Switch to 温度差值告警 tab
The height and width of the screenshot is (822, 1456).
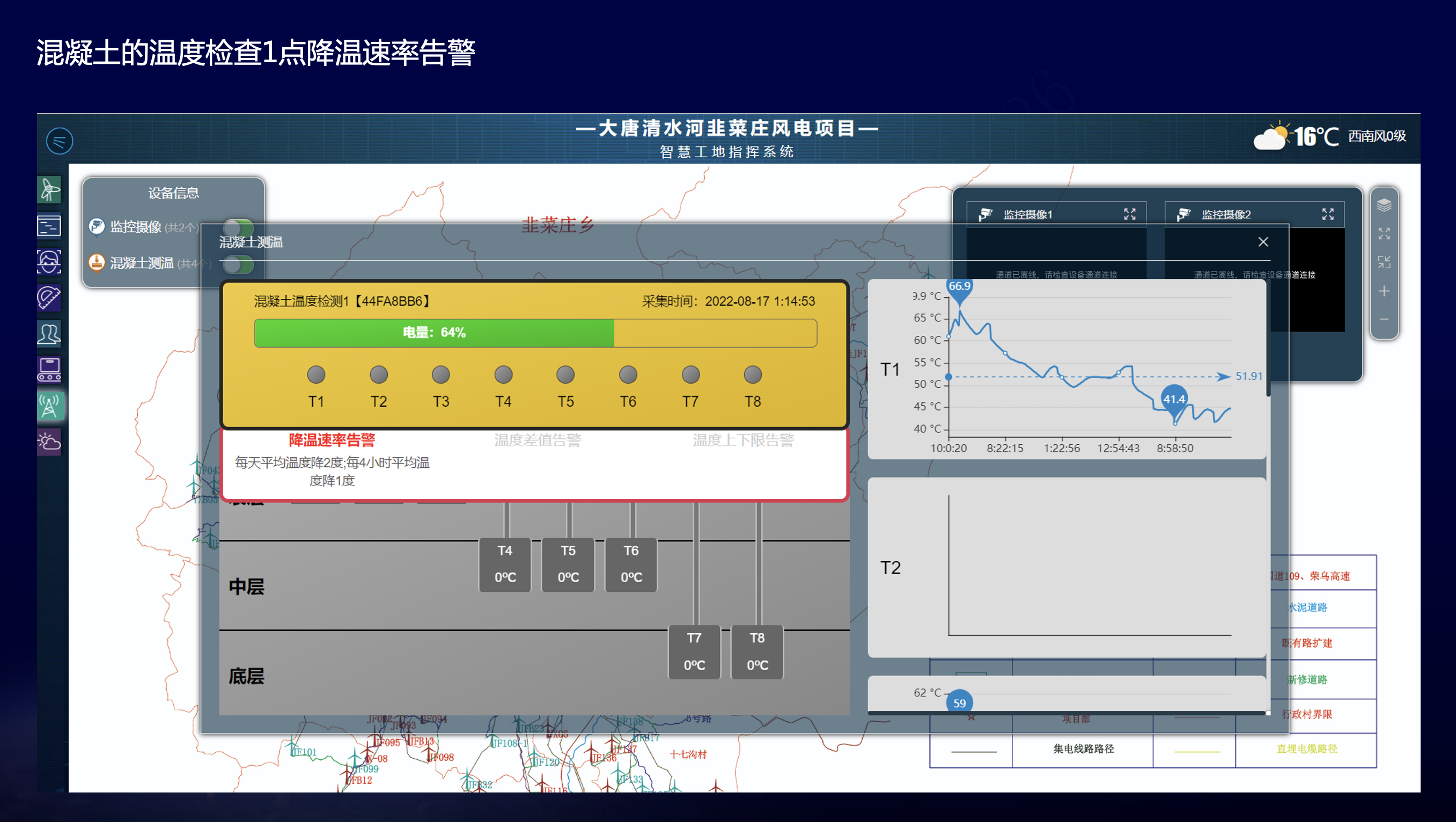537,440
